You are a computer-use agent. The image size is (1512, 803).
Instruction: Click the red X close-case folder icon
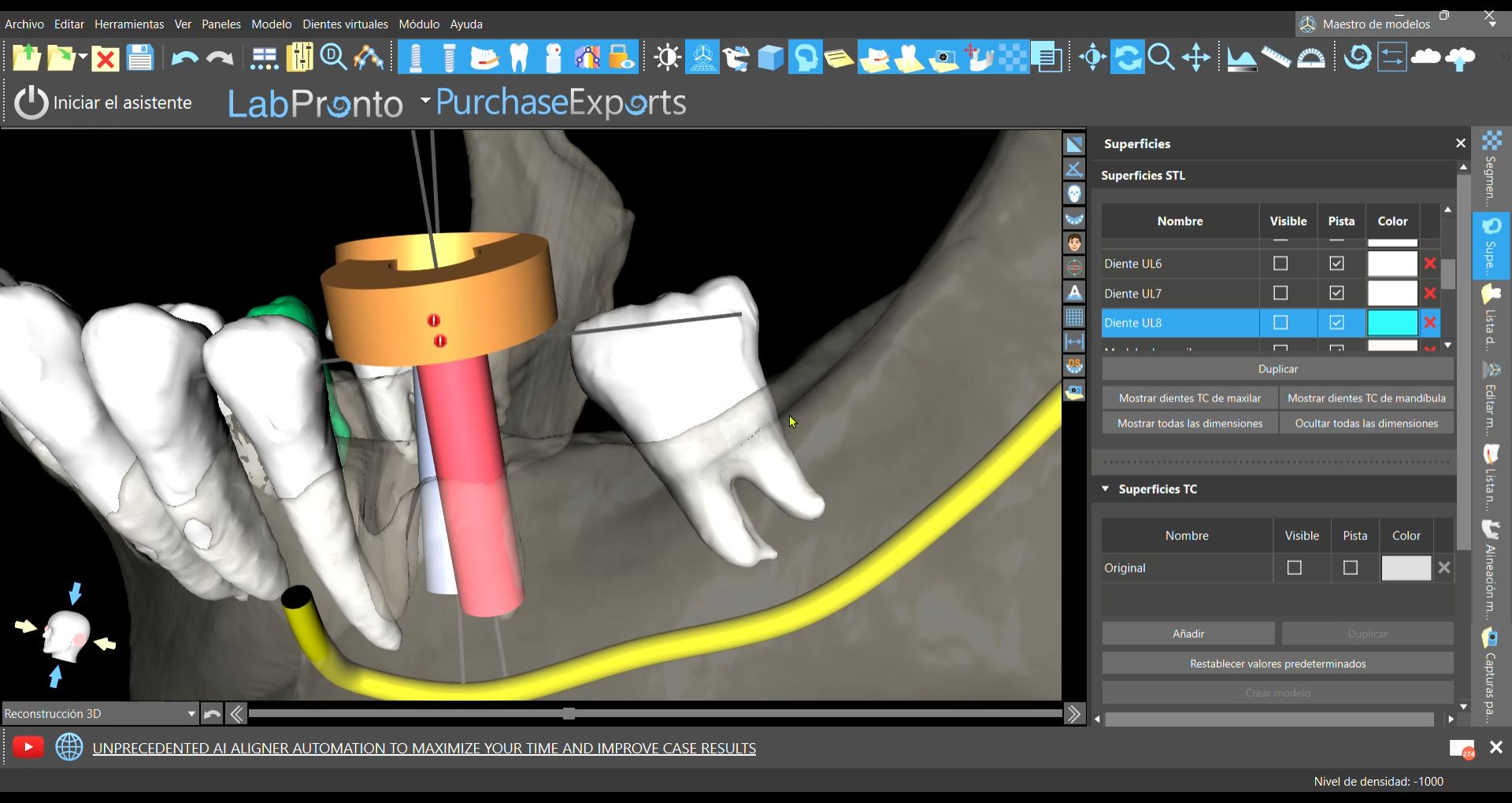105,58
